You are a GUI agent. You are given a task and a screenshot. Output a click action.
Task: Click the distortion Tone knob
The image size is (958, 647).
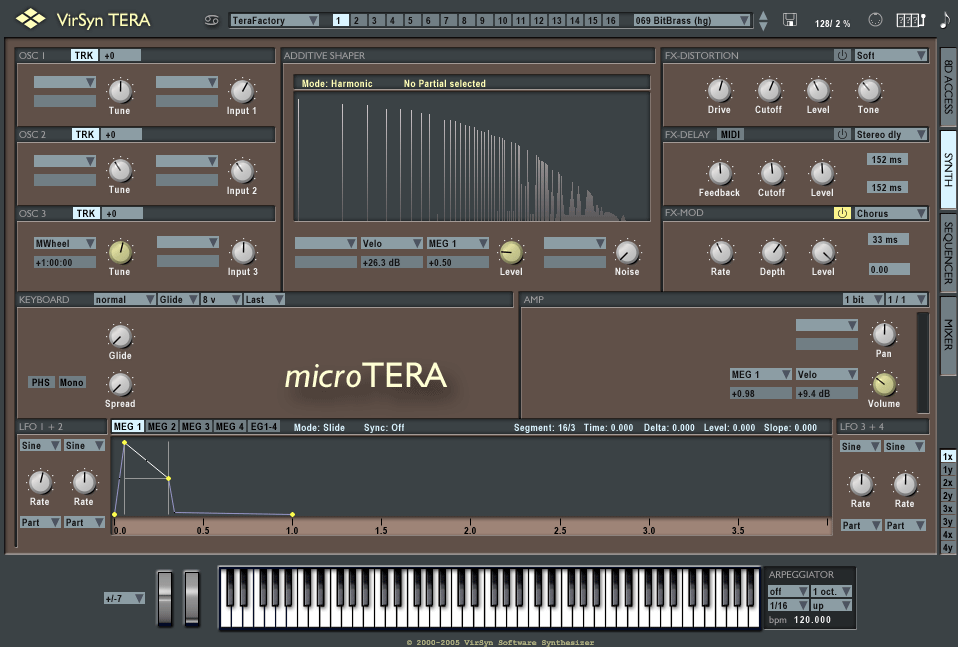coord(868,90)
